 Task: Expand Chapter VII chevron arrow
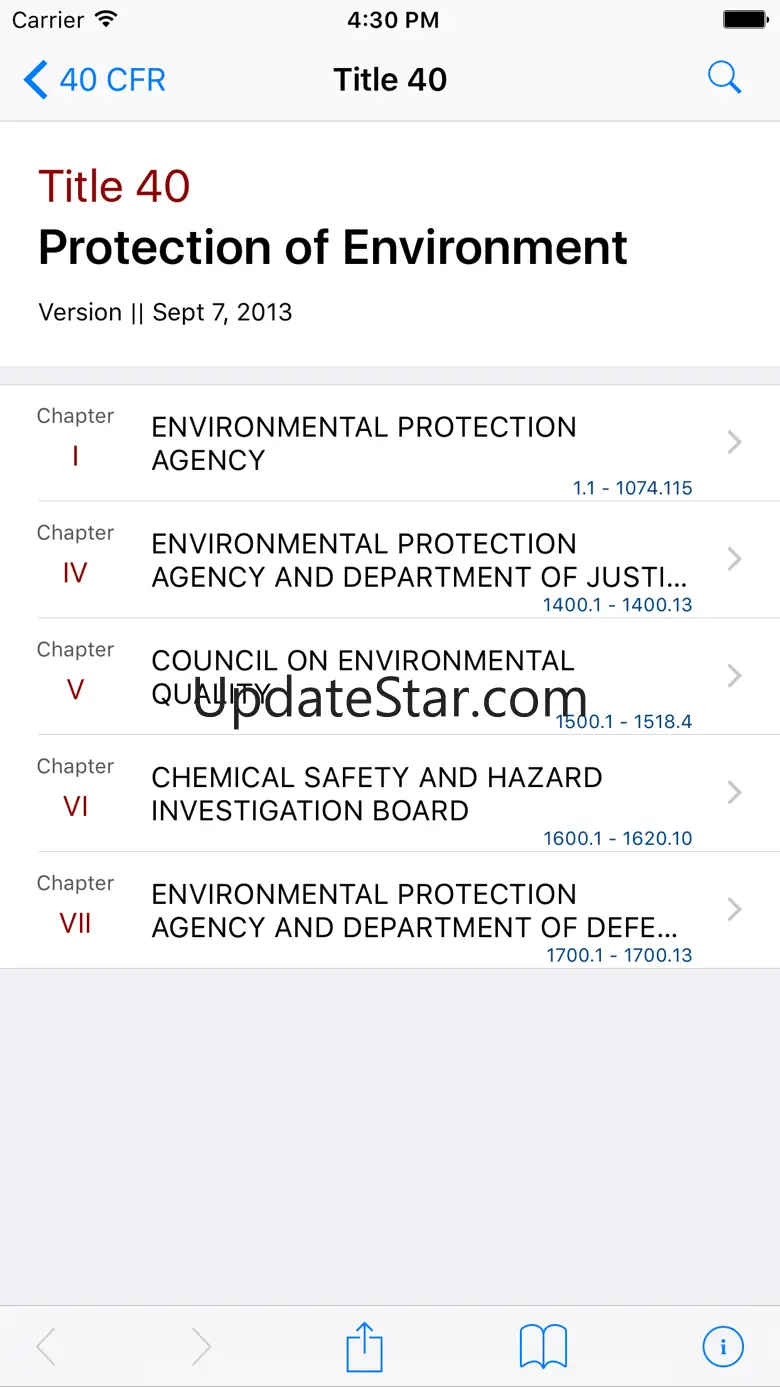735,909
